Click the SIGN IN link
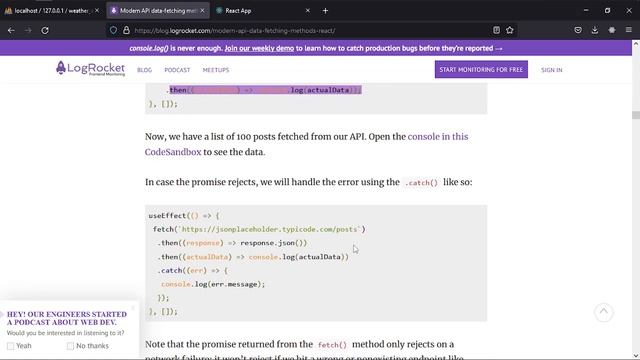Screen dimensions: 640x360 [551, 70]
